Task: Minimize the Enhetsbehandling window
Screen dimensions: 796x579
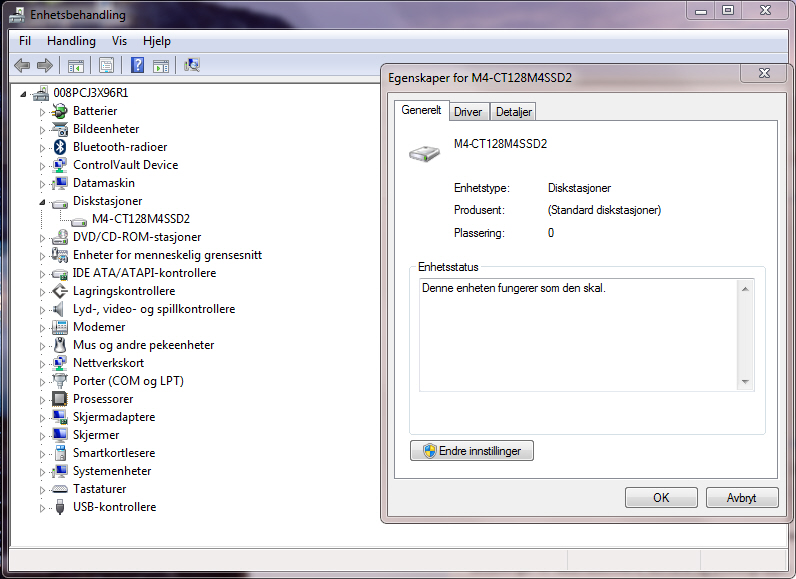Action: pyautogui.click(x=701, y=10)
